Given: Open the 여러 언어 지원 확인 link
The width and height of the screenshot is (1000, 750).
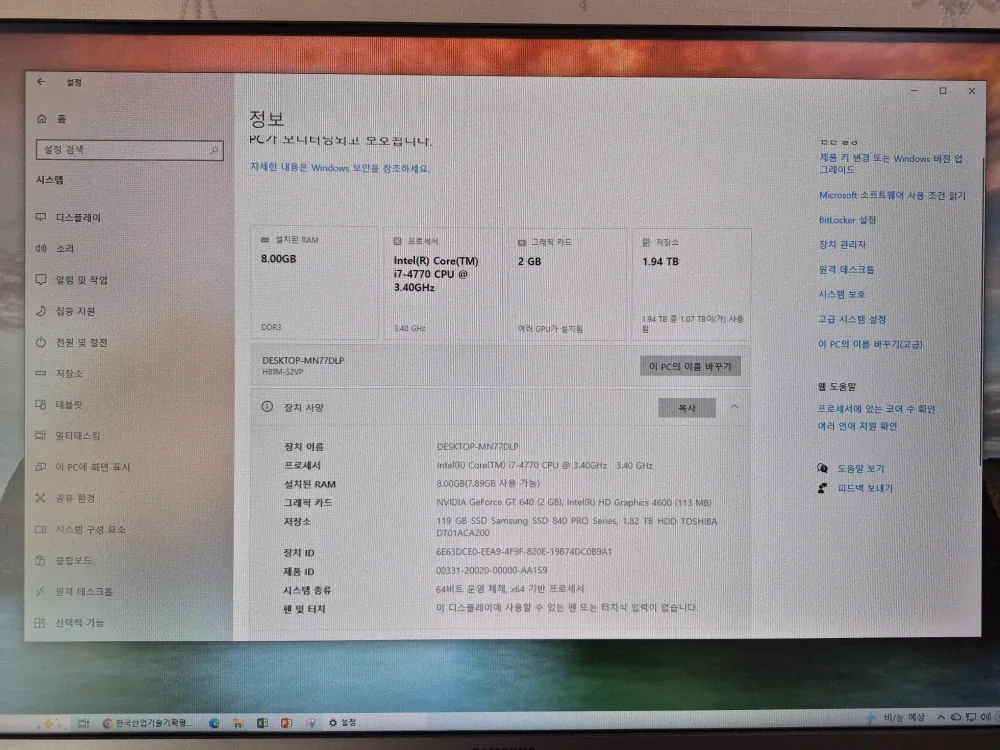Looking at the screenshot, I should pos(857,426).
